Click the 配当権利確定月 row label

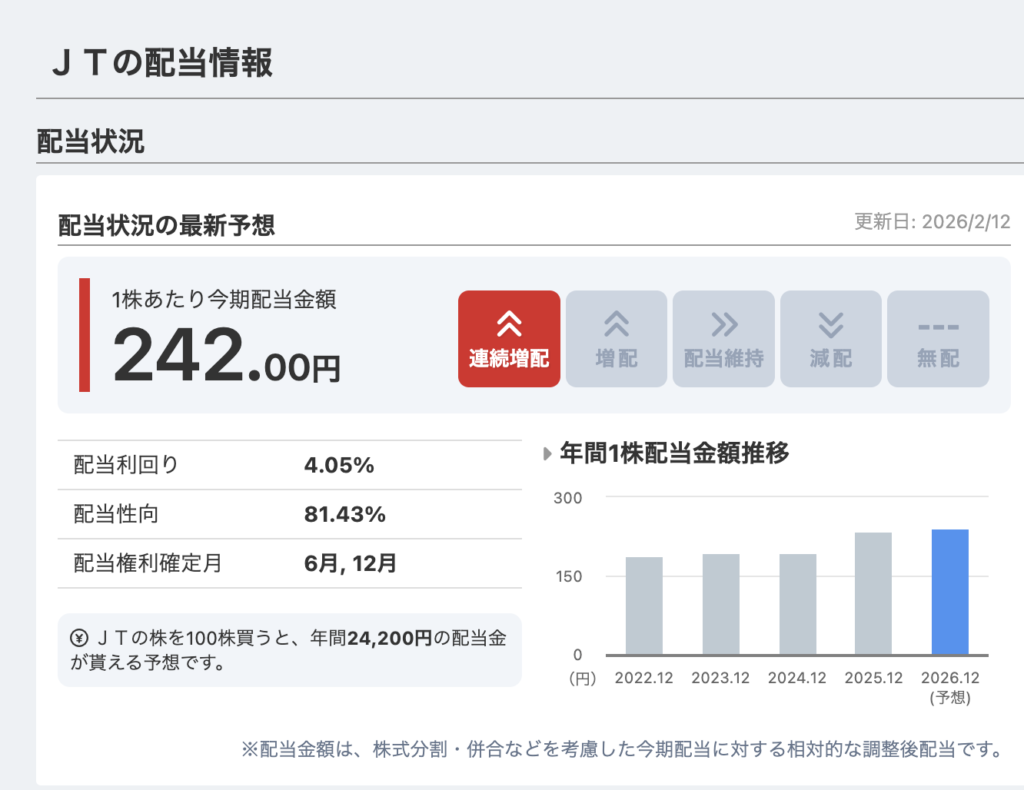[x=148, y=563]
